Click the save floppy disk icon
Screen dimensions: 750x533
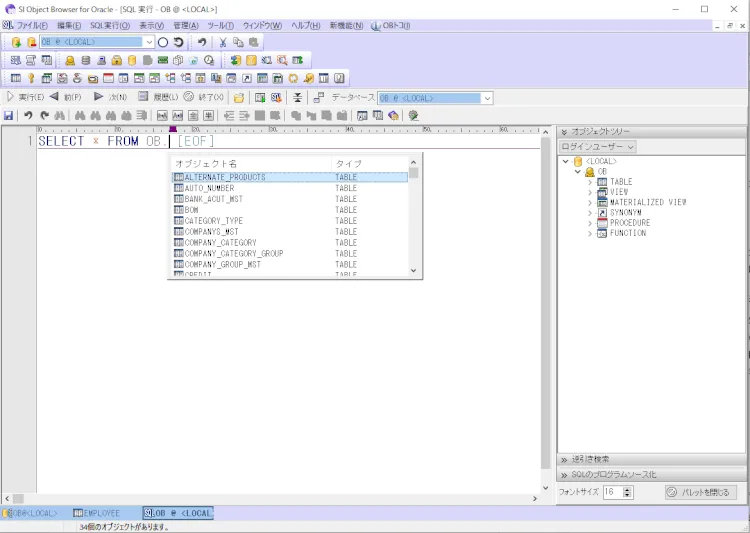9,116
